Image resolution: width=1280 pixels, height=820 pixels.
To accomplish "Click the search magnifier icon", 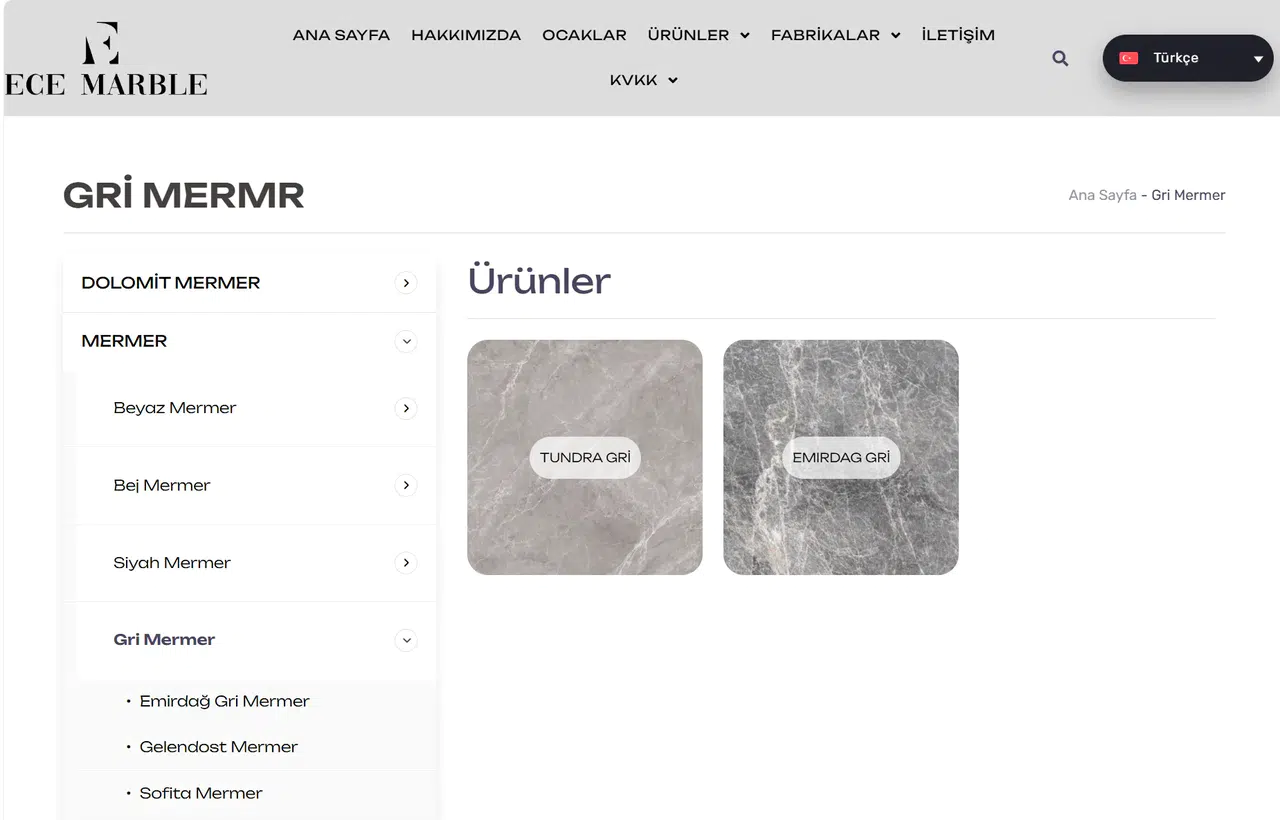I will tap(1060, 59).
